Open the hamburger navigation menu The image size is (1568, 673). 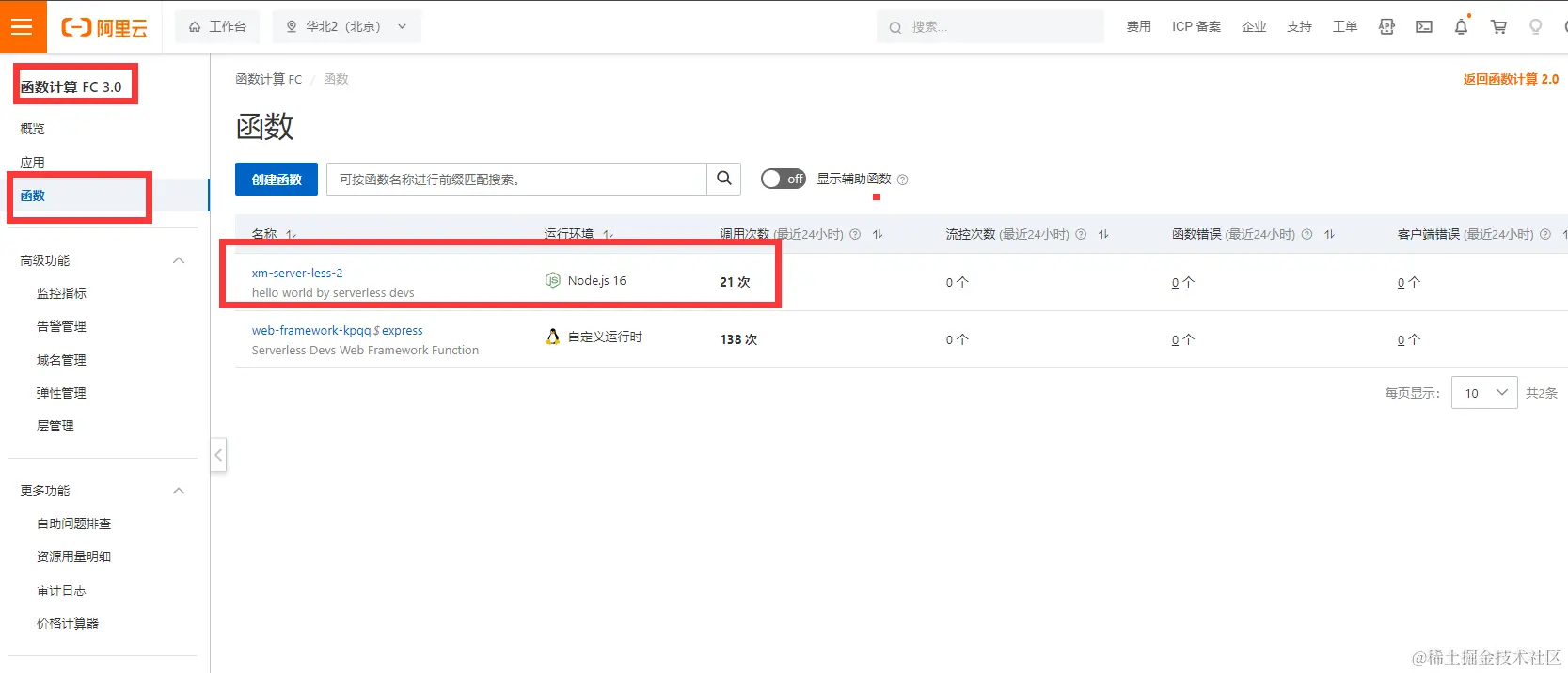point(23,26)
